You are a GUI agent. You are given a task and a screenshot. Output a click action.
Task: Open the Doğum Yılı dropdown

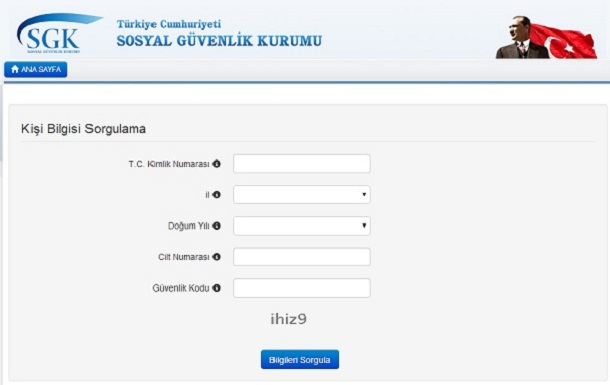pos(301,226)
